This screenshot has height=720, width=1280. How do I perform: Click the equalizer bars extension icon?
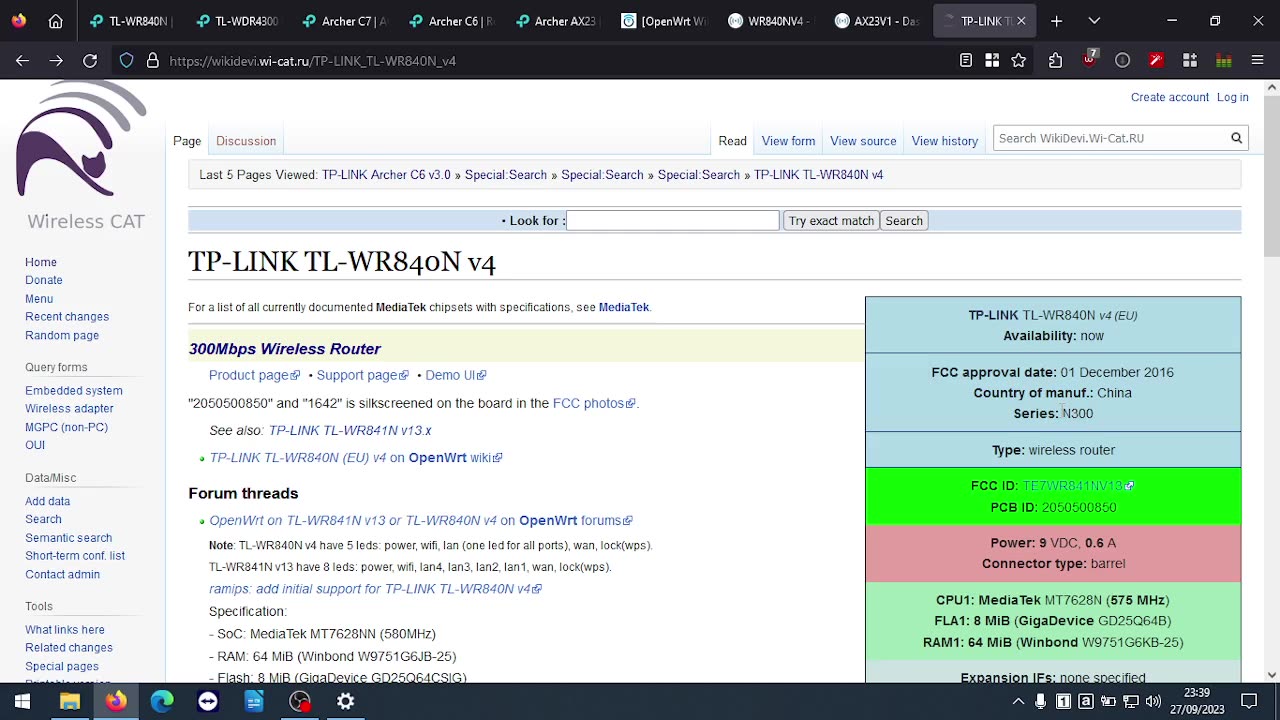1223,61
